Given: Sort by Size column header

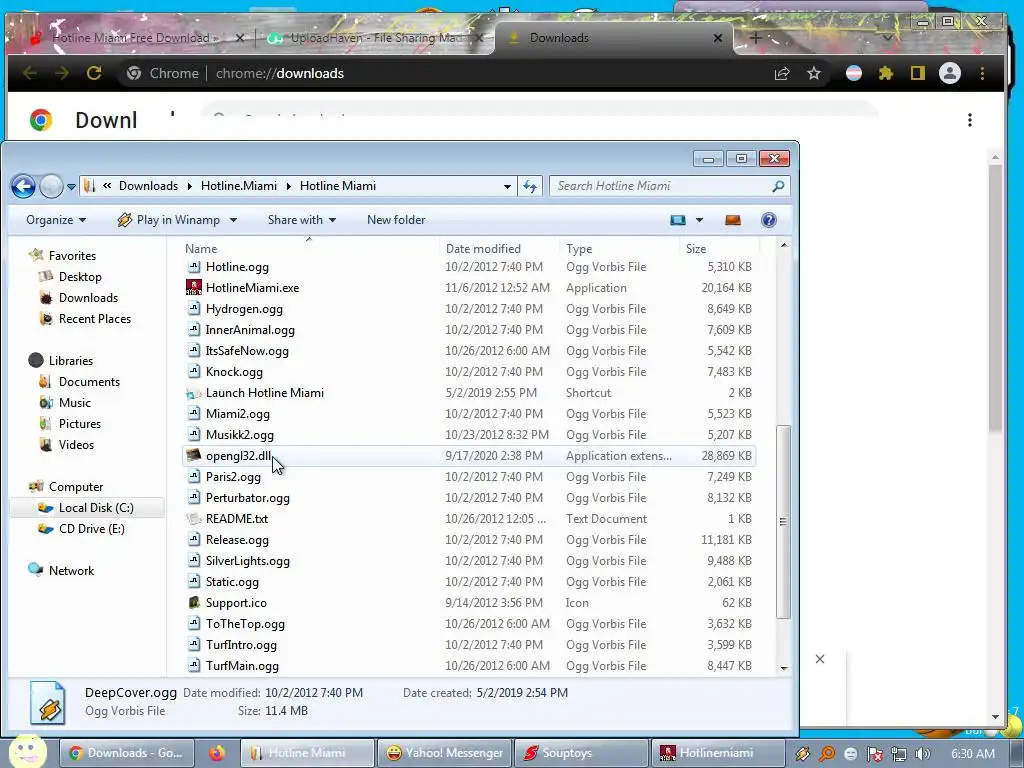Looking at the screenshot, I should pyautogui.click(x=696, y=249).
